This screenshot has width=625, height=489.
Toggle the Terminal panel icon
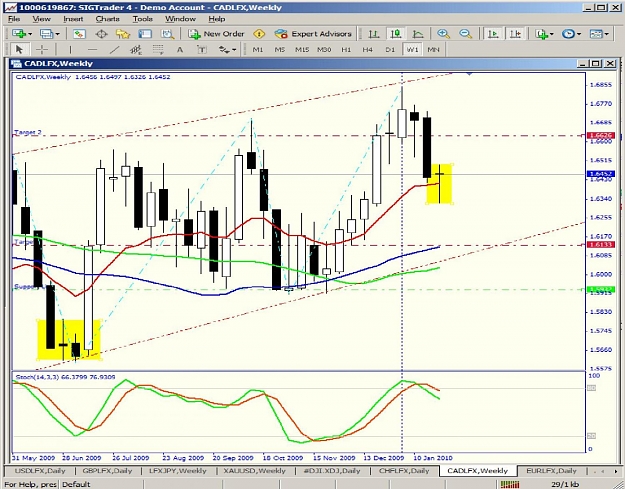[x=145, y=34]
